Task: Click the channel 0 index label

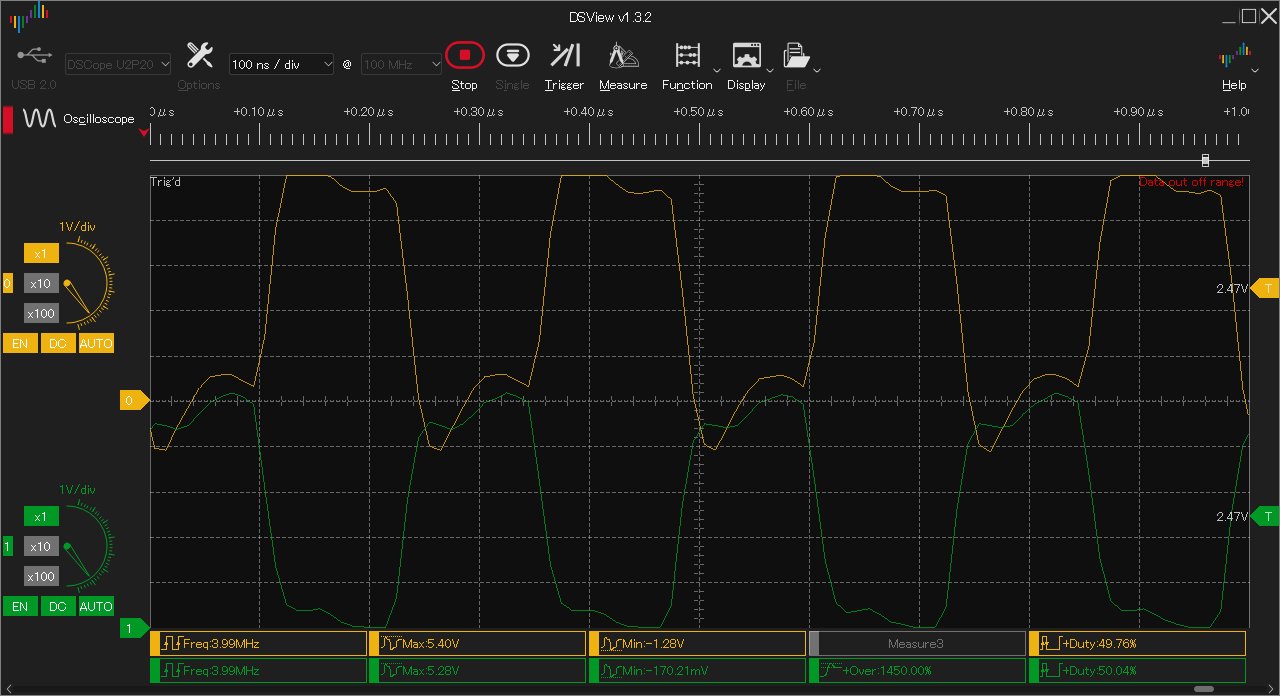Action: coord(7,284)
